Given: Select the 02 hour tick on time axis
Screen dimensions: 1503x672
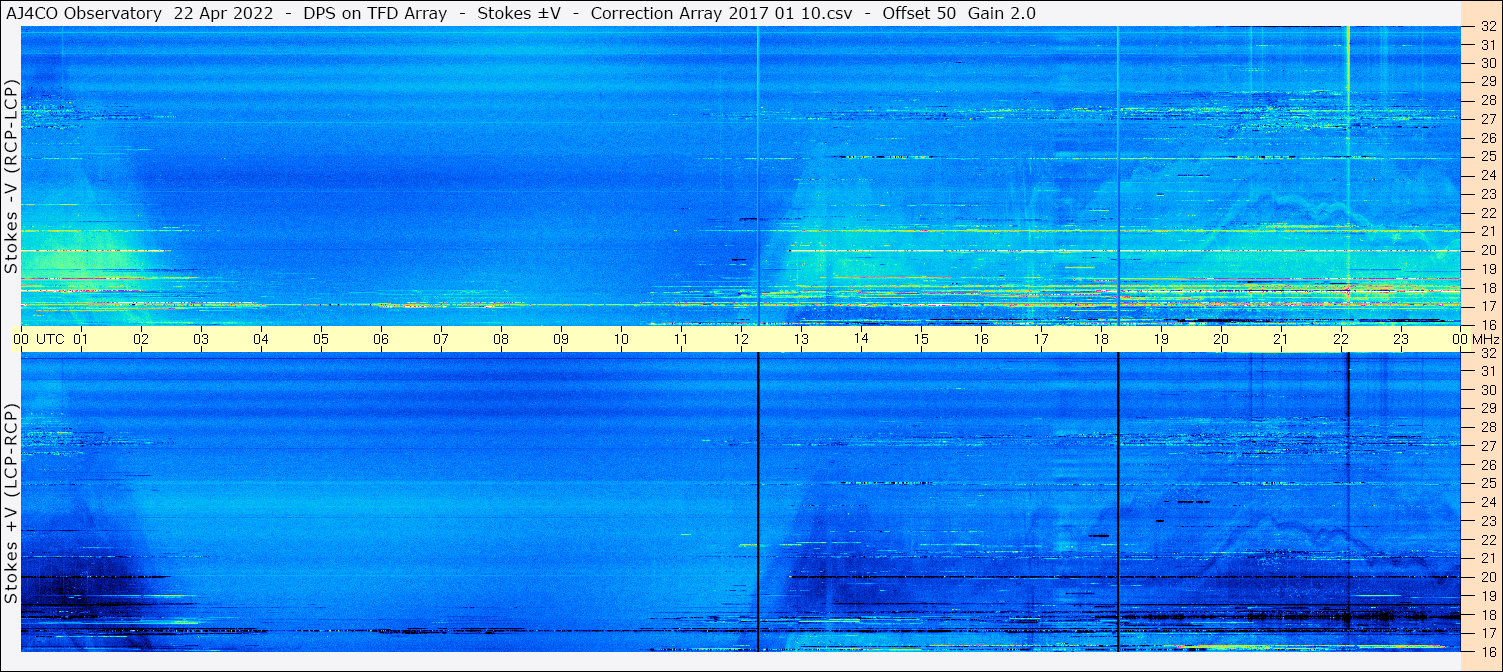Looking at the screenshot, I should [x=141, y=339].
